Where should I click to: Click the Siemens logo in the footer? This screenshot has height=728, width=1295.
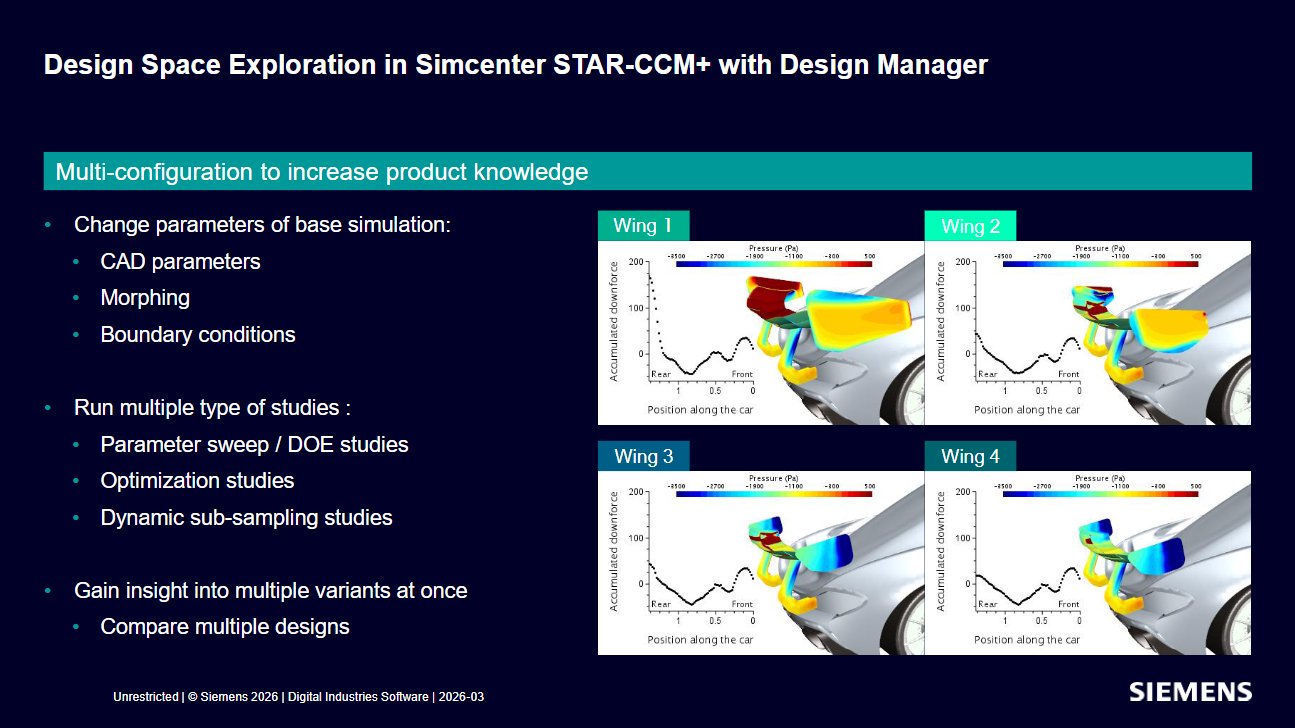1190,692
